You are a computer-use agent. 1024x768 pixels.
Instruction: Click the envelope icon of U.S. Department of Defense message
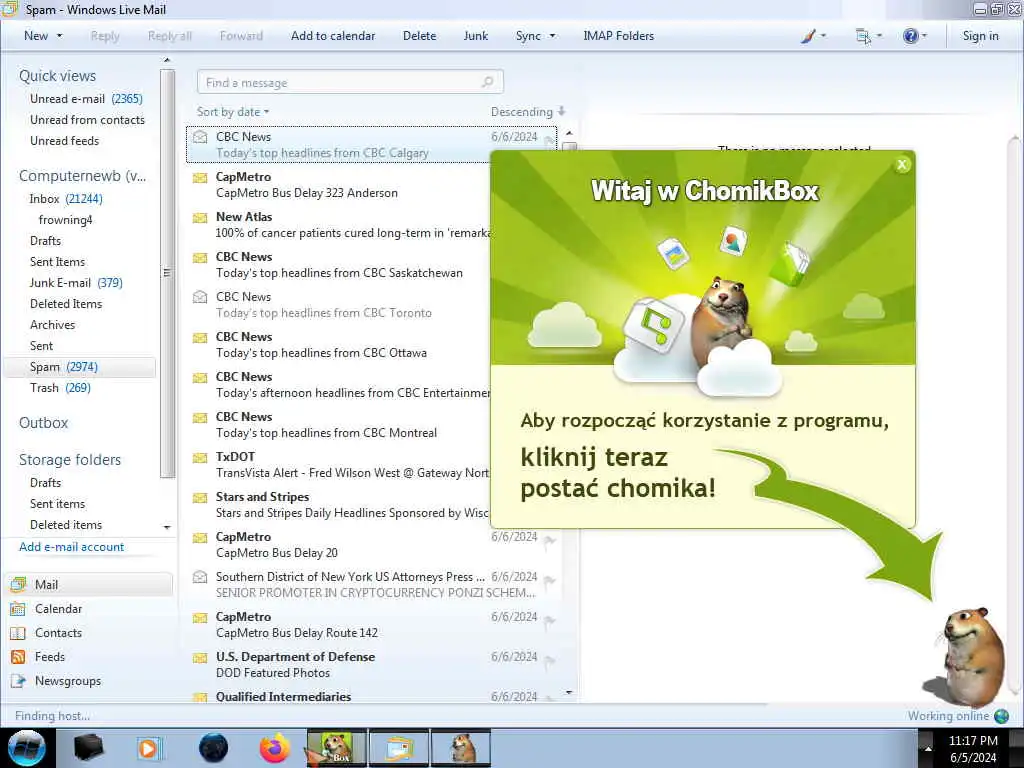click(x=200, y=658)
